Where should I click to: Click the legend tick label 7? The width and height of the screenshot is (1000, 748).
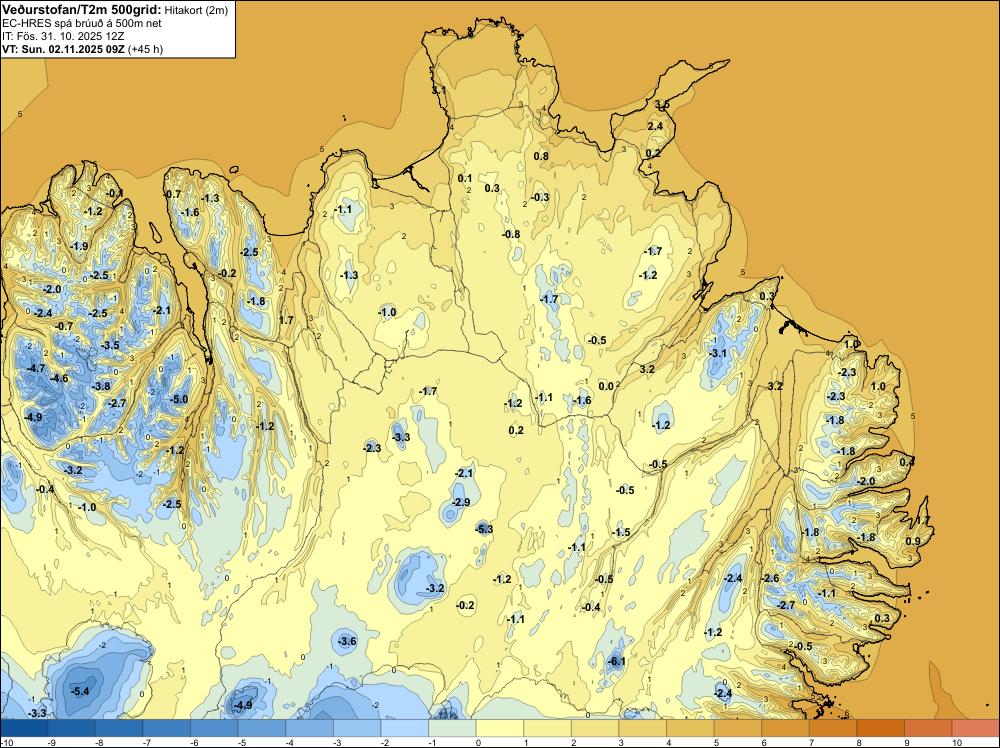tap(812, 743)
